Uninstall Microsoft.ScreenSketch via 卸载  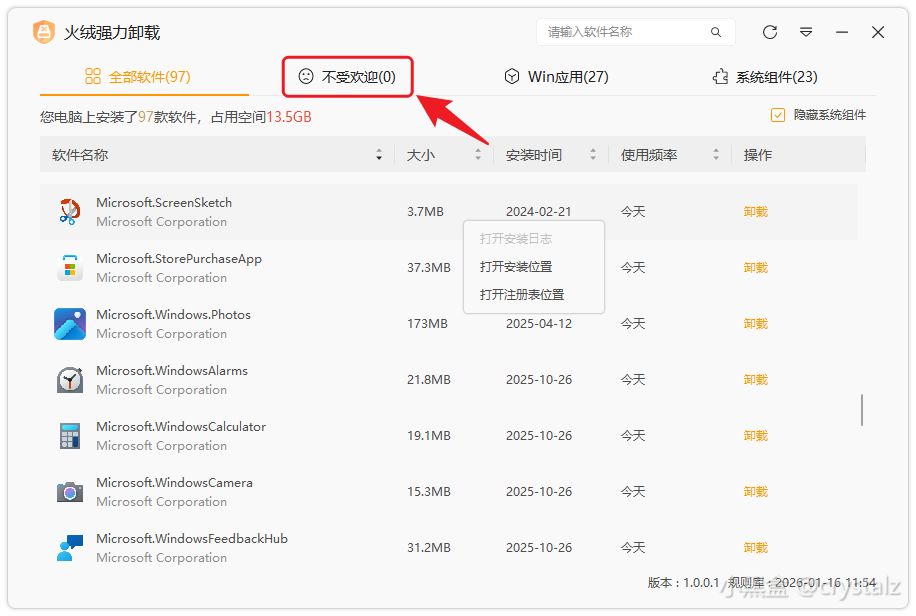755,212
